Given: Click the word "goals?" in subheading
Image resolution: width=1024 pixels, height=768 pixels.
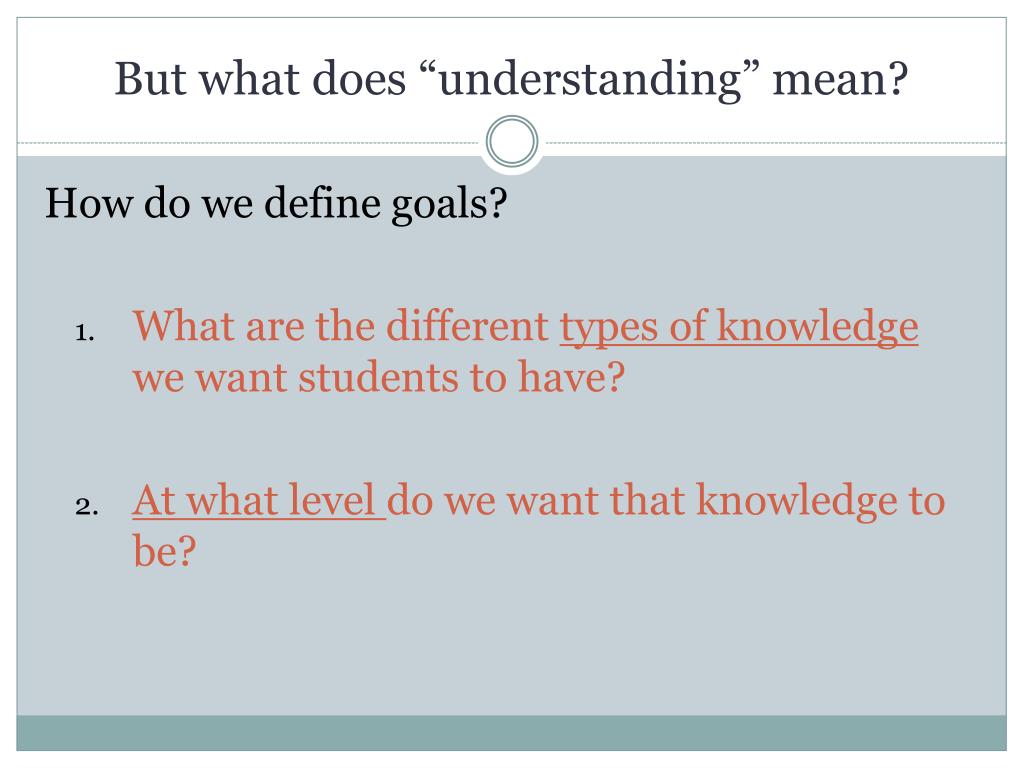Looking at the screenshot, I should click(449, 205).
